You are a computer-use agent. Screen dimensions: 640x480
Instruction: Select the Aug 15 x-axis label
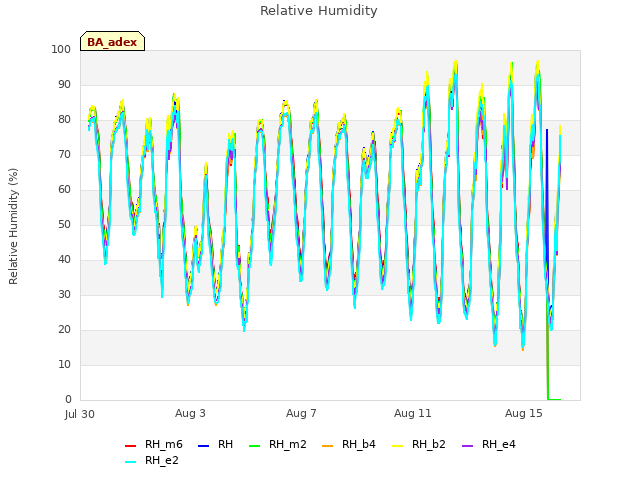524,413
